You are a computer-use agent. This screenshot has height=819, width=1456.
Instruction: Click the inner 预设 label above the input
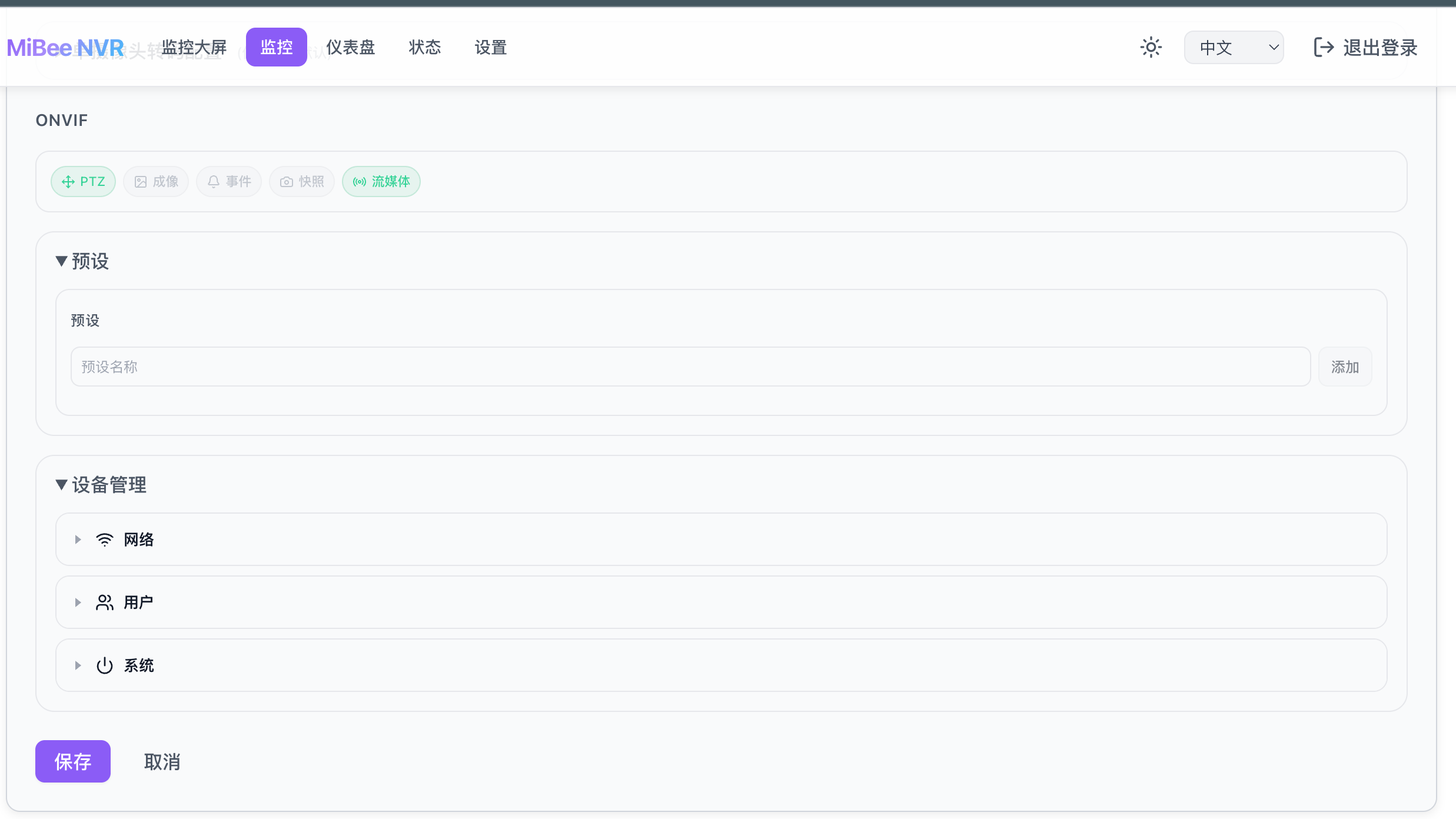point(85,321)
